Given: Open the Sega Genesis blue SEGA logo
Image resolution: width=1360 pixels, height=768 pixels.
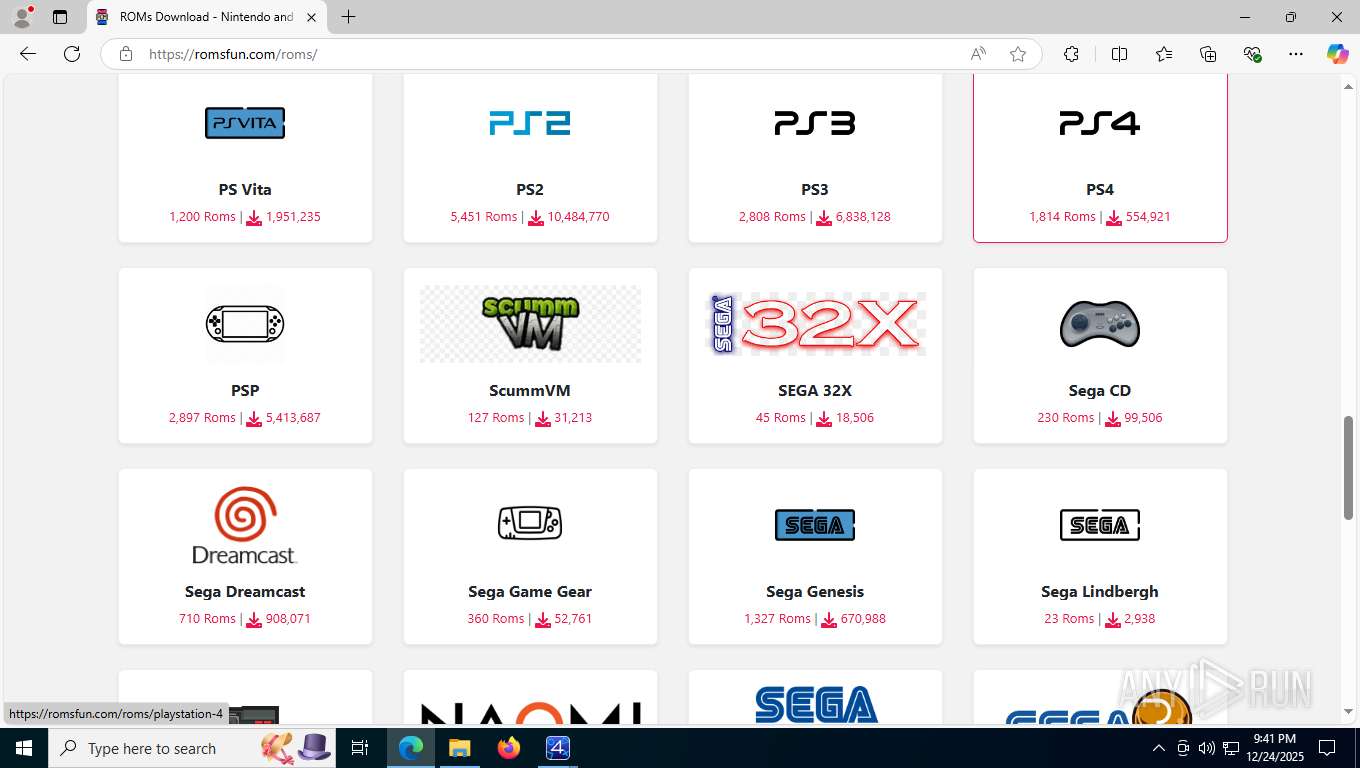Looking at the screenshot, I should click(815, 525).
